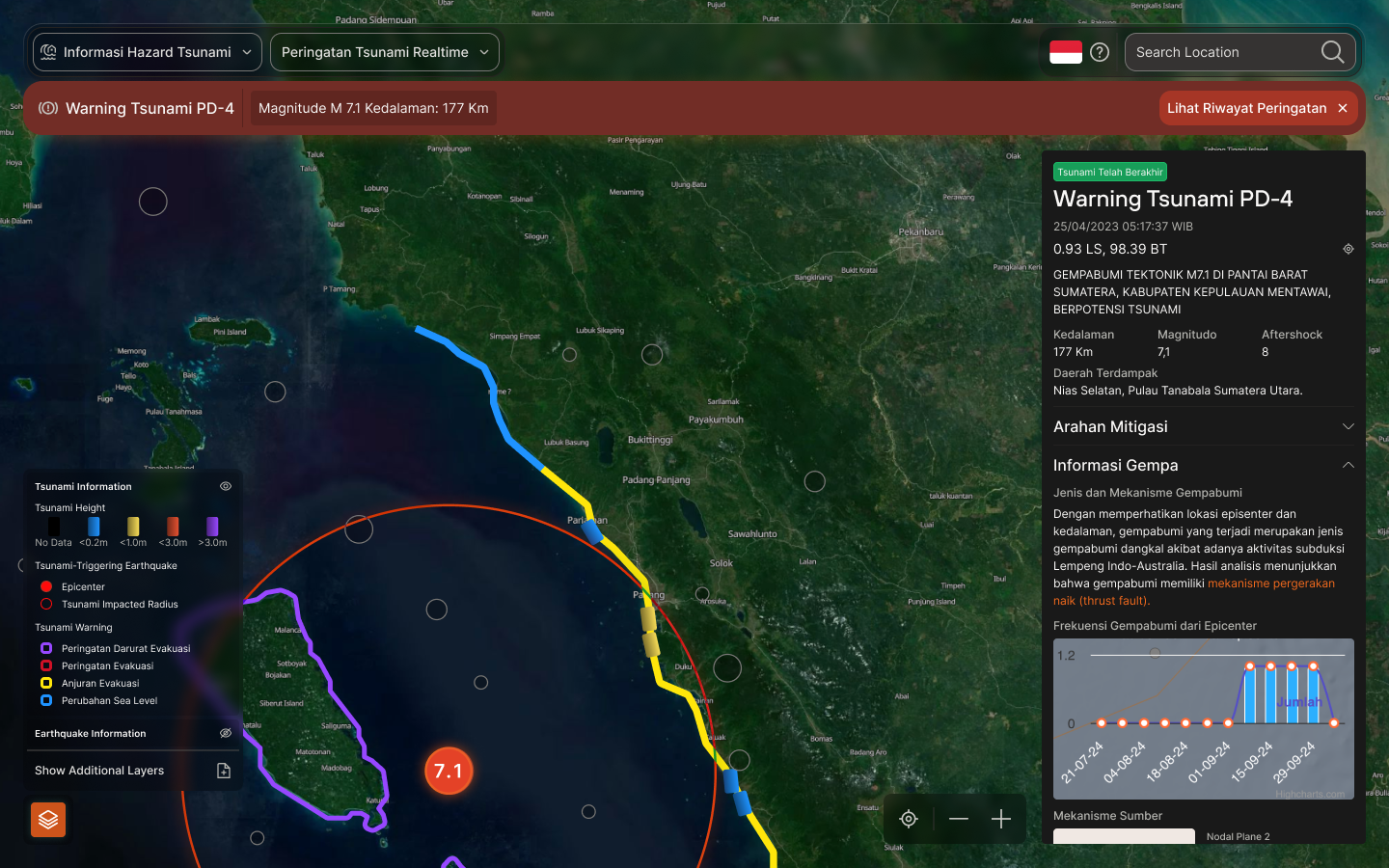Zoom out the map with minus button
This screenshot has height=868, width=1389.
[x=958, y=819]
